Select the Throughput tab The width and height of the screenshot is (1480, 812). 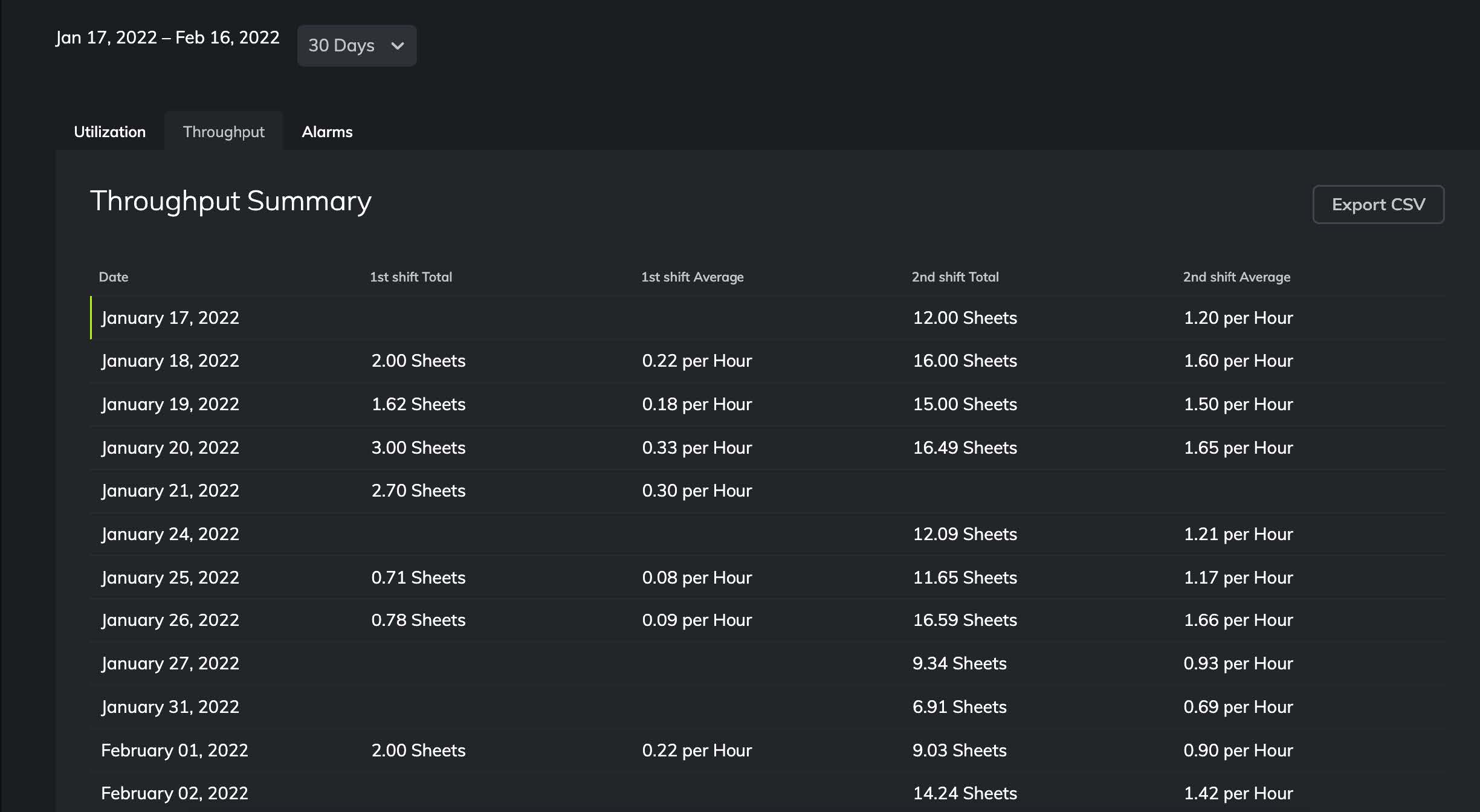pos(224,132)
